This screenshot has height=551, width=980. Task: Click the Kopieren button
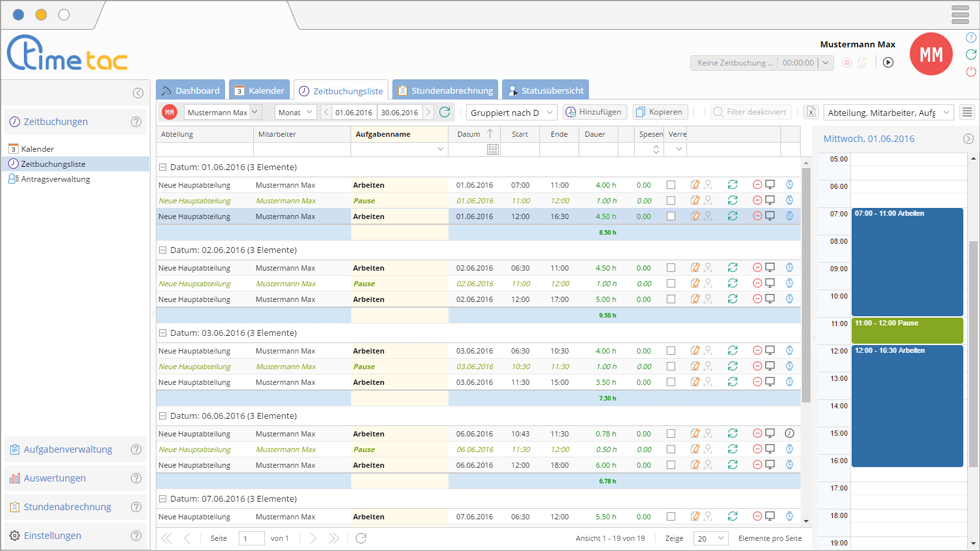(x=659, y=113)
